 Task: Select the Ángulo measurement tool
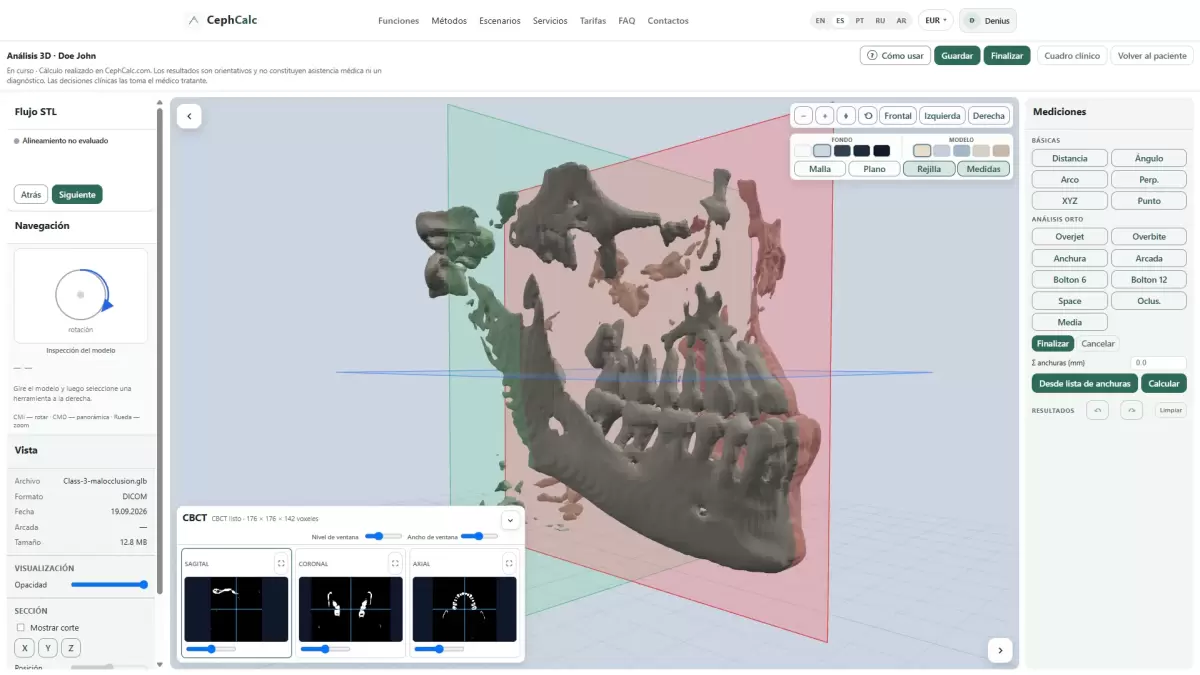point(1149,158)
